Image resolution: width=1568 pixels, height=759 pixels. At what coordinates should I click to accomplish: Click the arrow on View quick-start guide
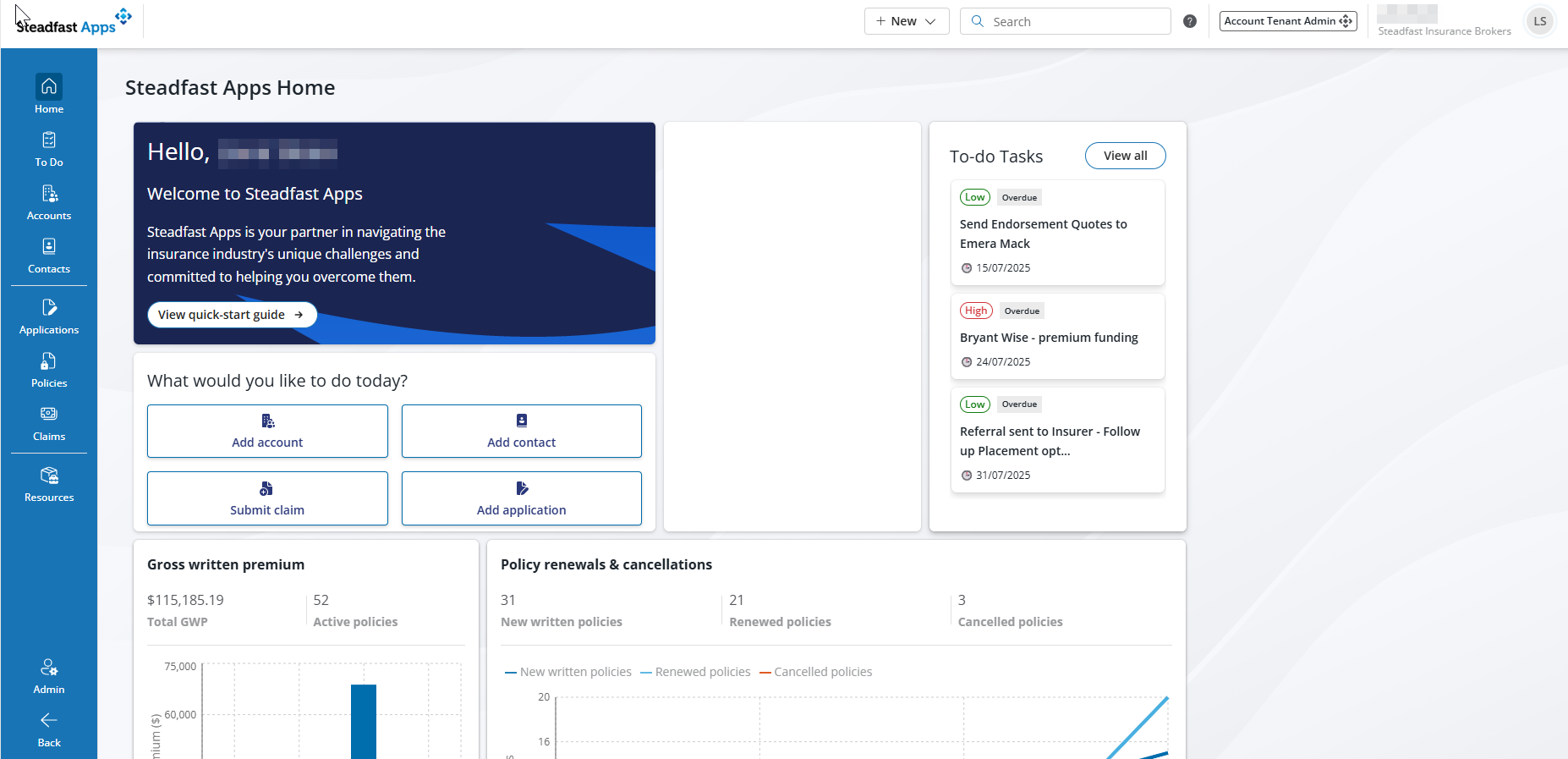coord(299,315)
